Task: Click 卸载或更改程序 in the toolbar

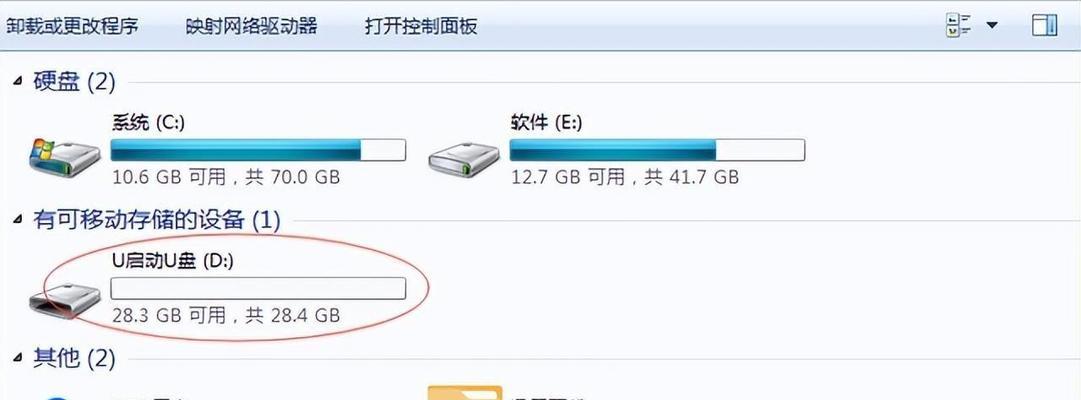Action: (72, 26)
